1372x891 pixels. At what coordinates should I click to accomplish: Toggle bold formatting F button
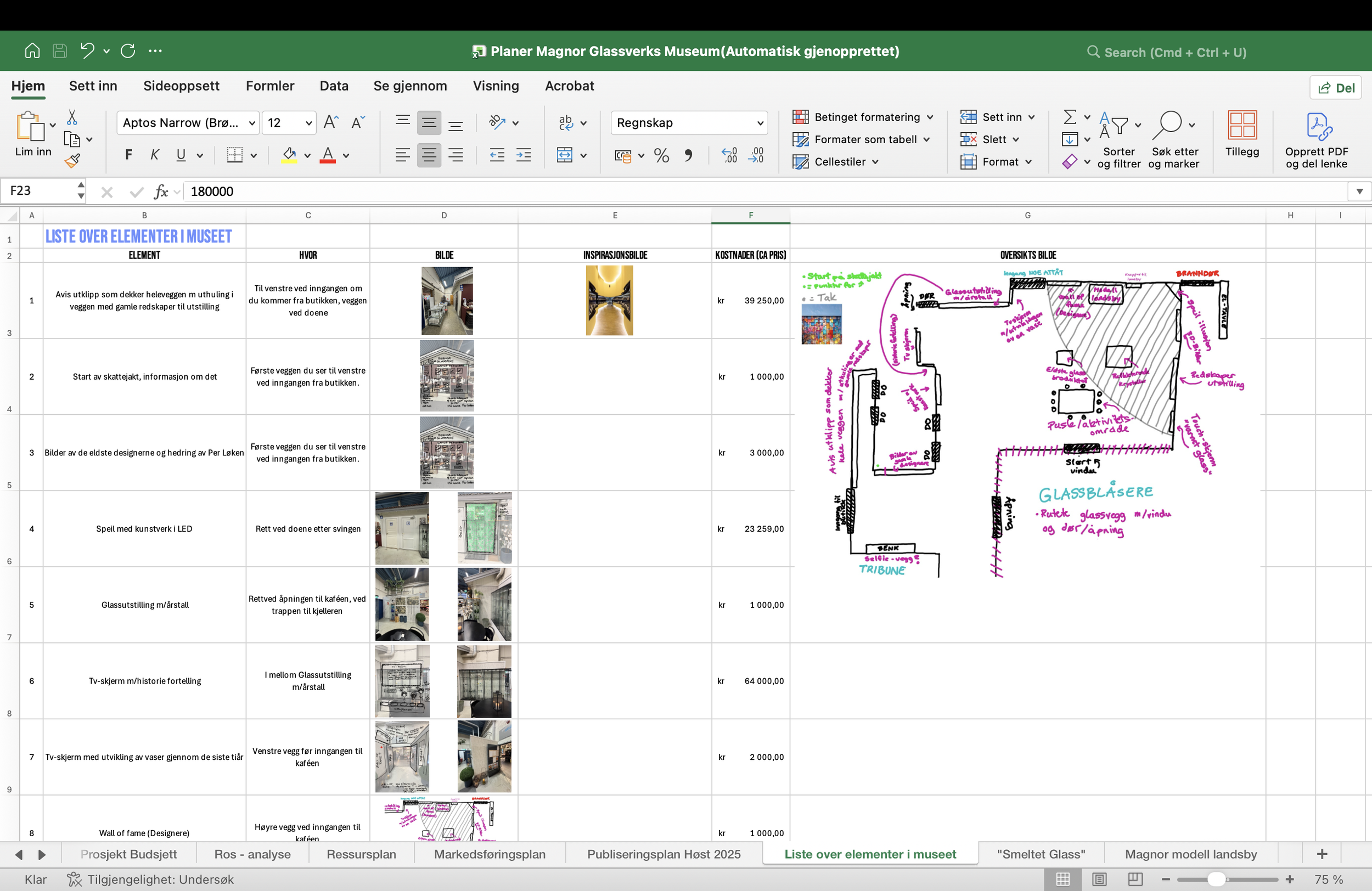click(128, 155)
